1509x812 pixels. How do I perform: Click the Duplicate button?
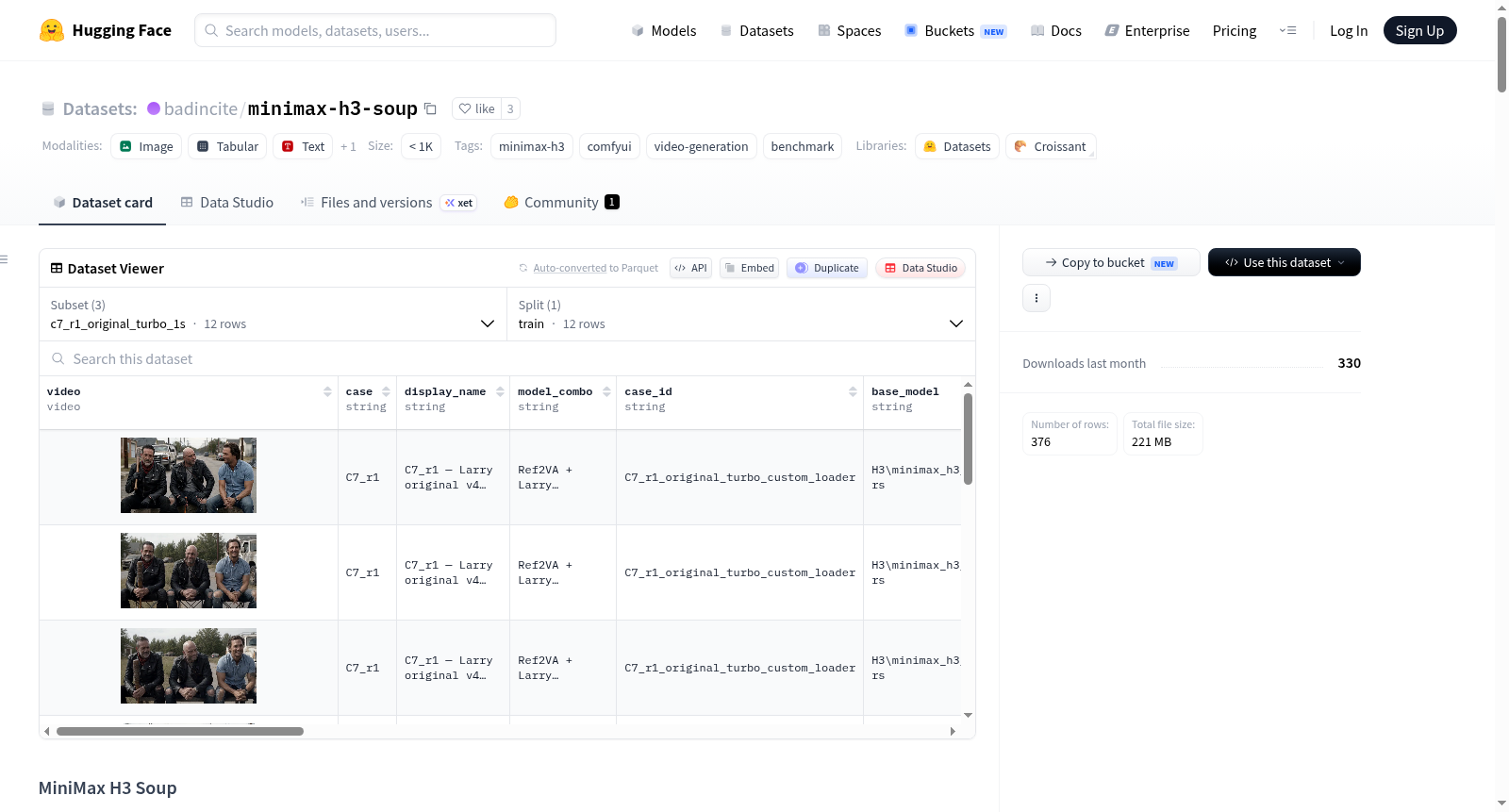pos(827,268)
